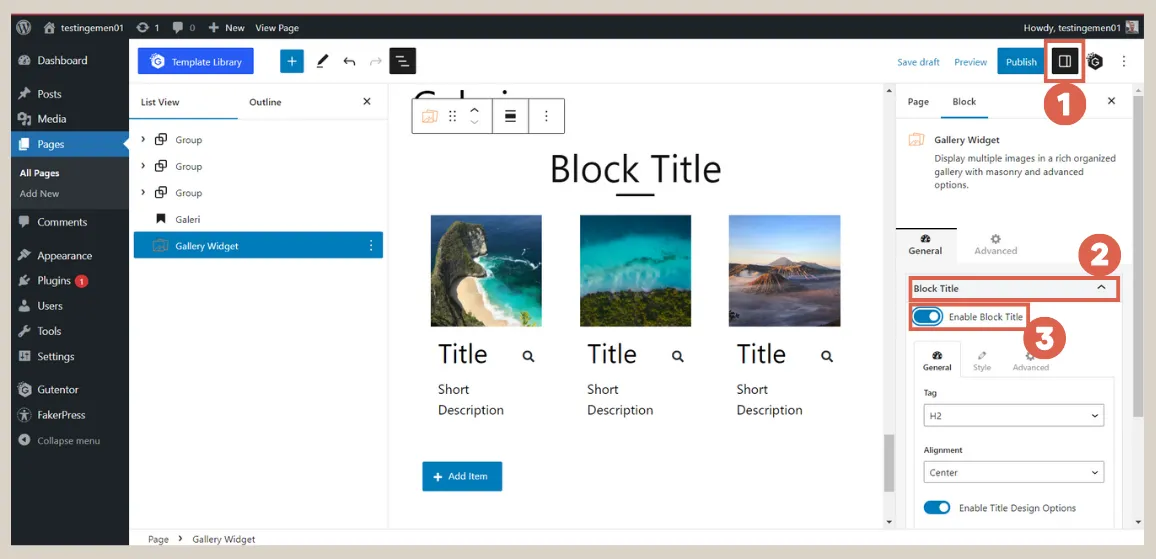This screenshot has height=559, width=1156.
Task: Expand the third Group in list view
Action: (143, 192)
